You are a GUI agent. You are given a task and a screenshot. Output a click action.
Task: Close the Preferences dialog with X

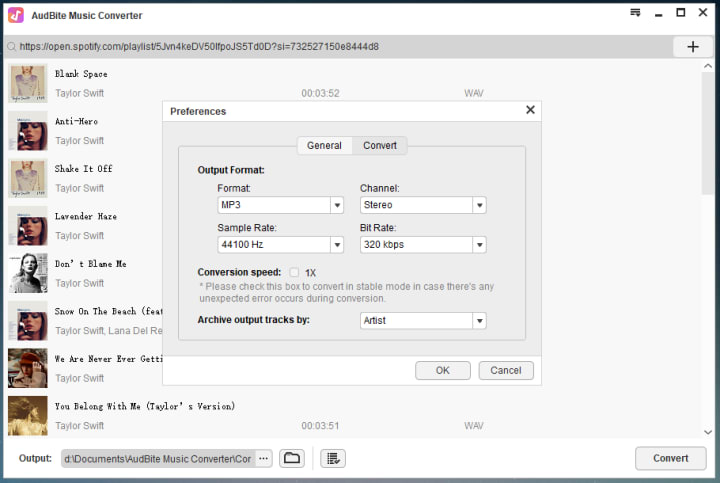tap(530, 110)
